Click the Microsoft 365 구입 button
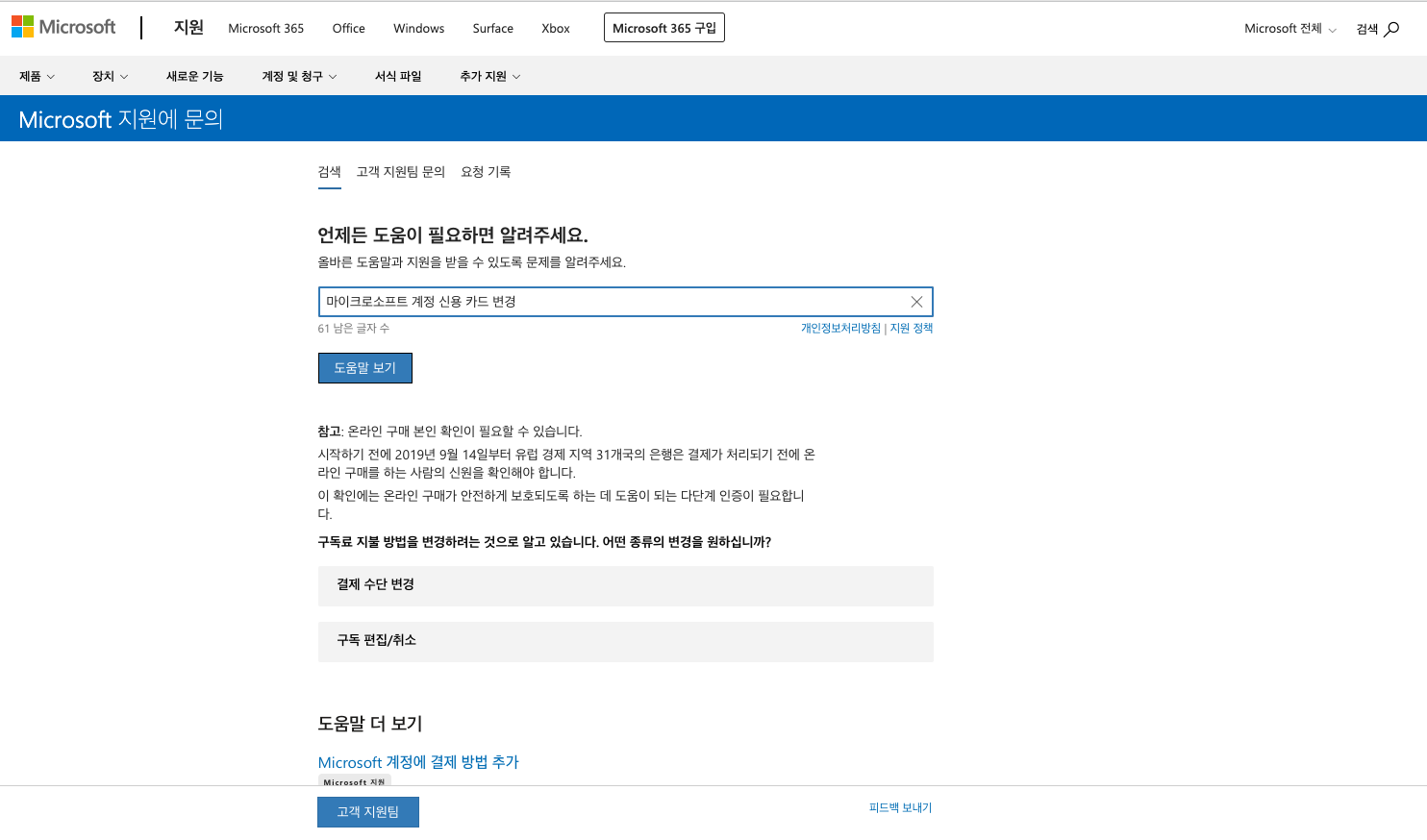 pos(664,28)
